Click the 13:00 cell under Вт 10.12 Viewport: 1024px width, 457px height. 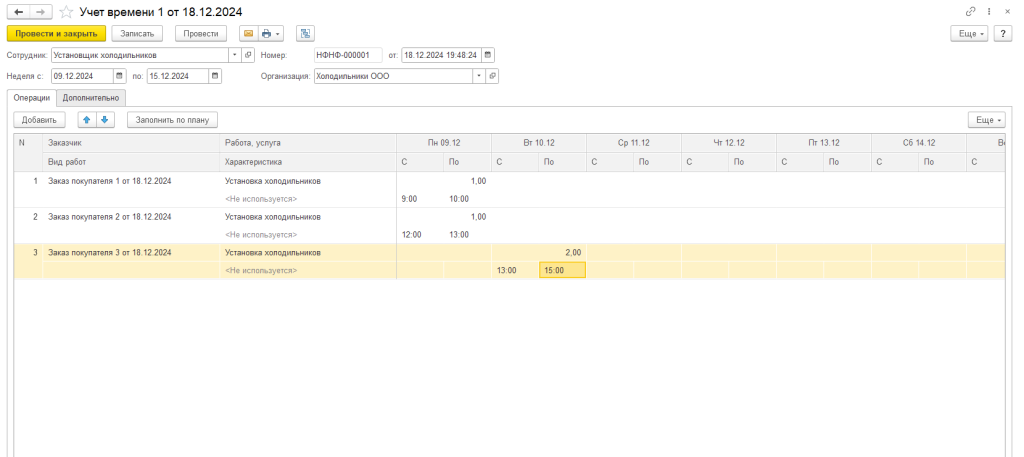click(515, 270)
